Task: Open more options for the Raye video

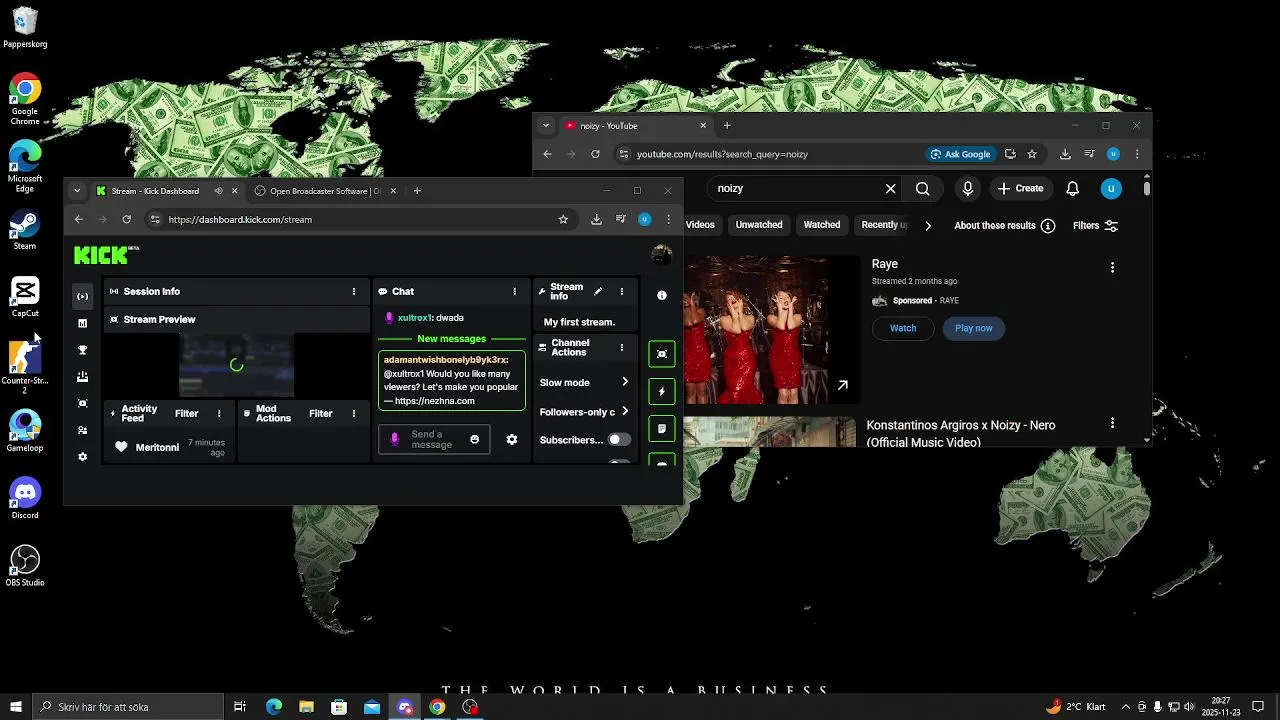Action: point(1112,267)
